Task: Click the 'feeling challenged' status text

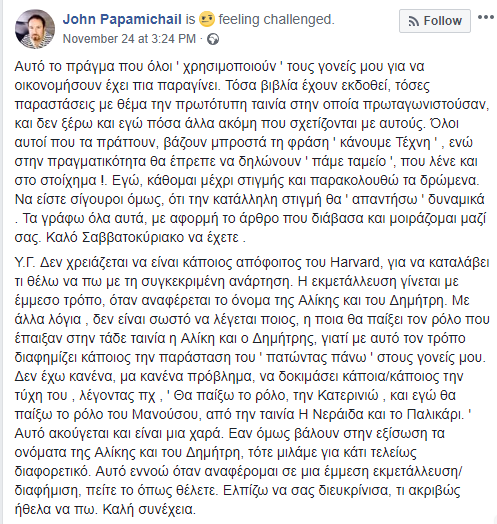Action: click(276, 19)
